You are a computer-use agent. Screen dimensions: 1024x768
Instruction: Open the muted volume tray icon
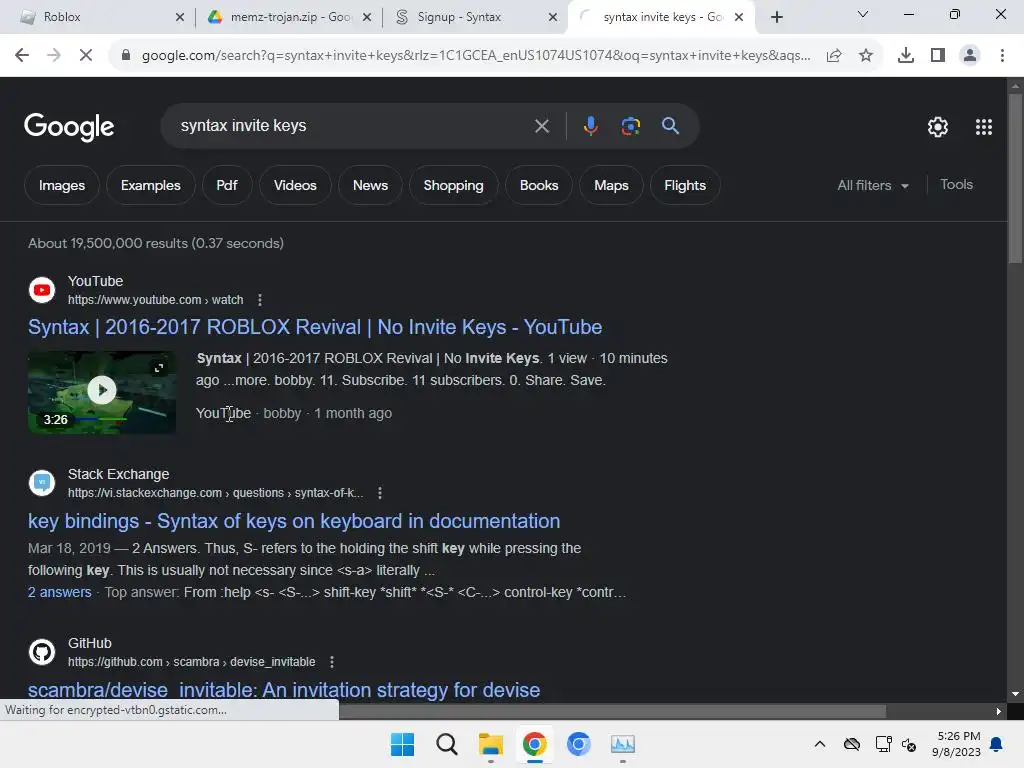[908, 744]
